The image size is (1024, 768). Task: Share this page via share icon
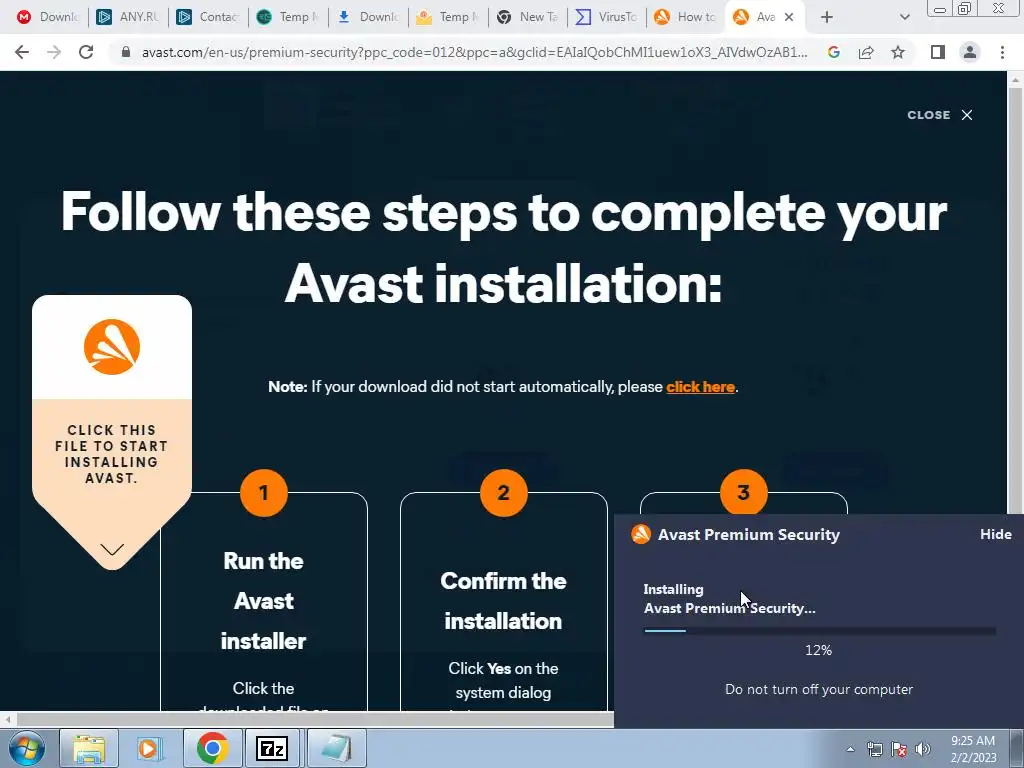[x=866, y=52]
